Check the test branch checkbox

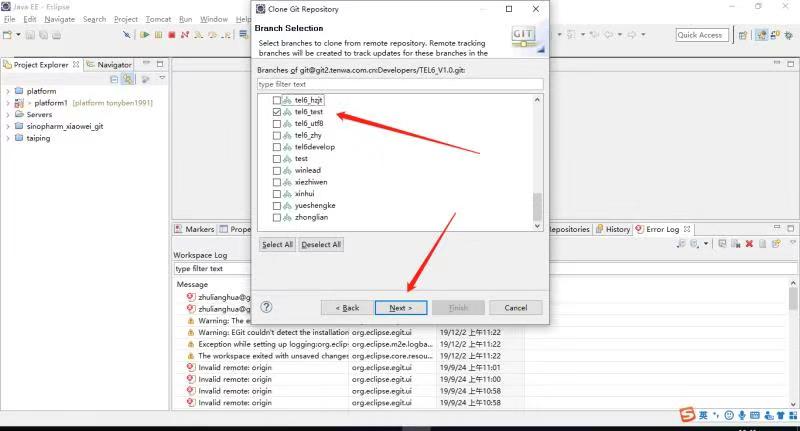click(x=277, y=159)
